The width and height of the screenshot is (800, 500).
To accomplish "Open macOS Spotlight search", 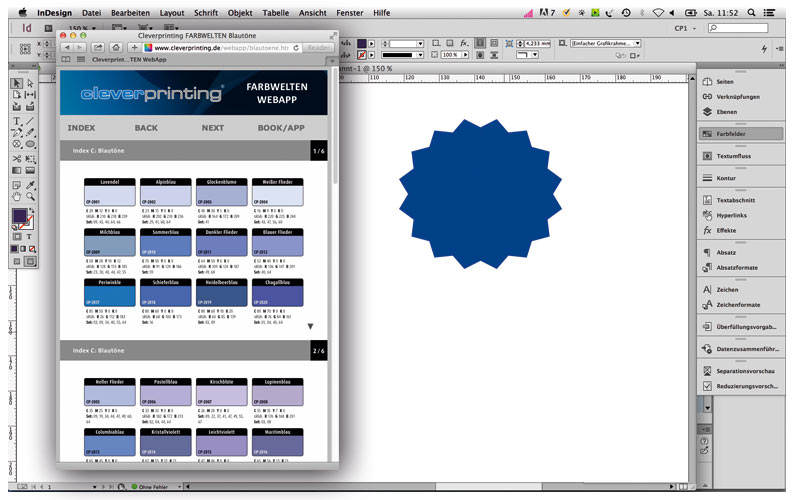I will click(751, 13).
